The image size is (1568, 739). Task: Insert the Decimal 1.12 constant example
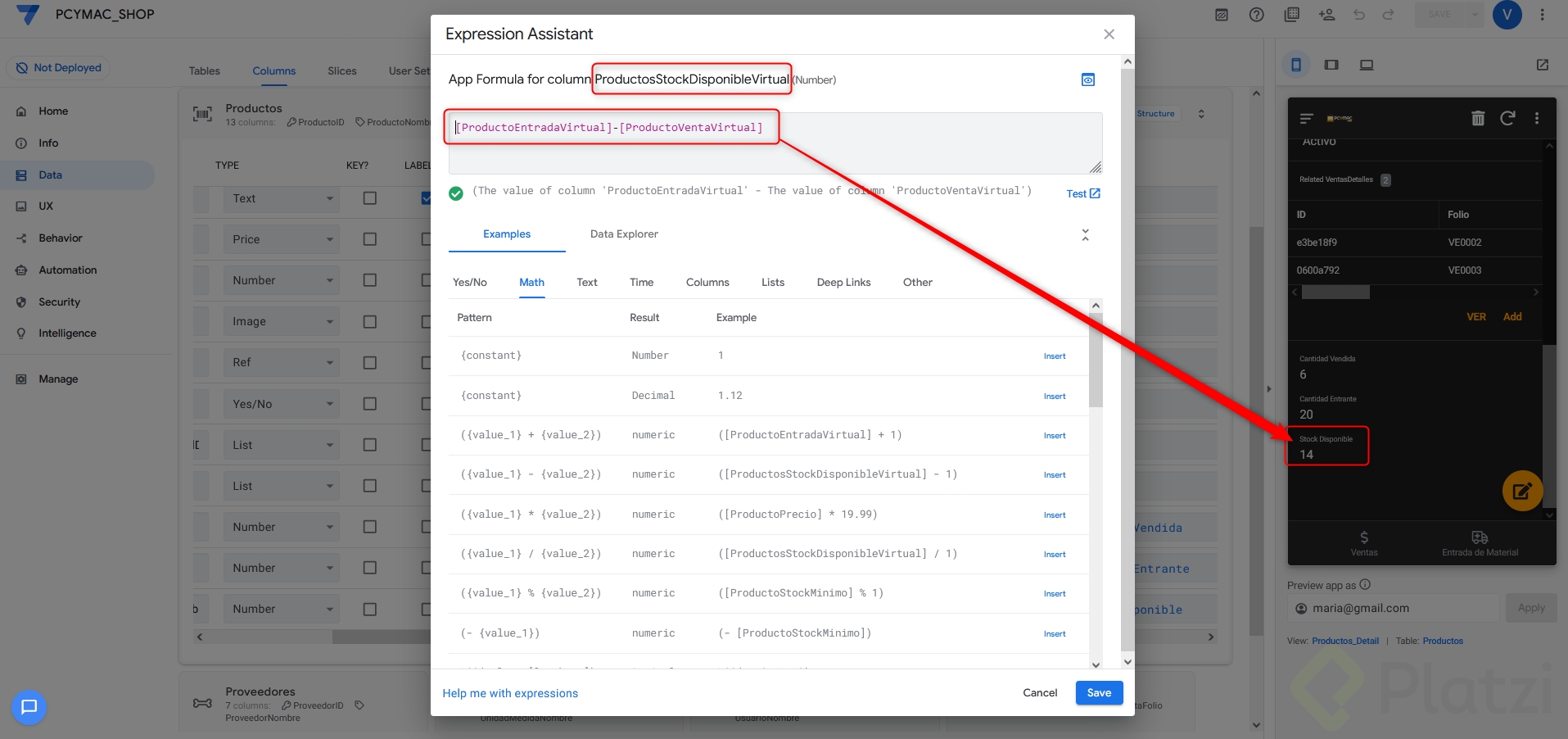(1055, 397)
